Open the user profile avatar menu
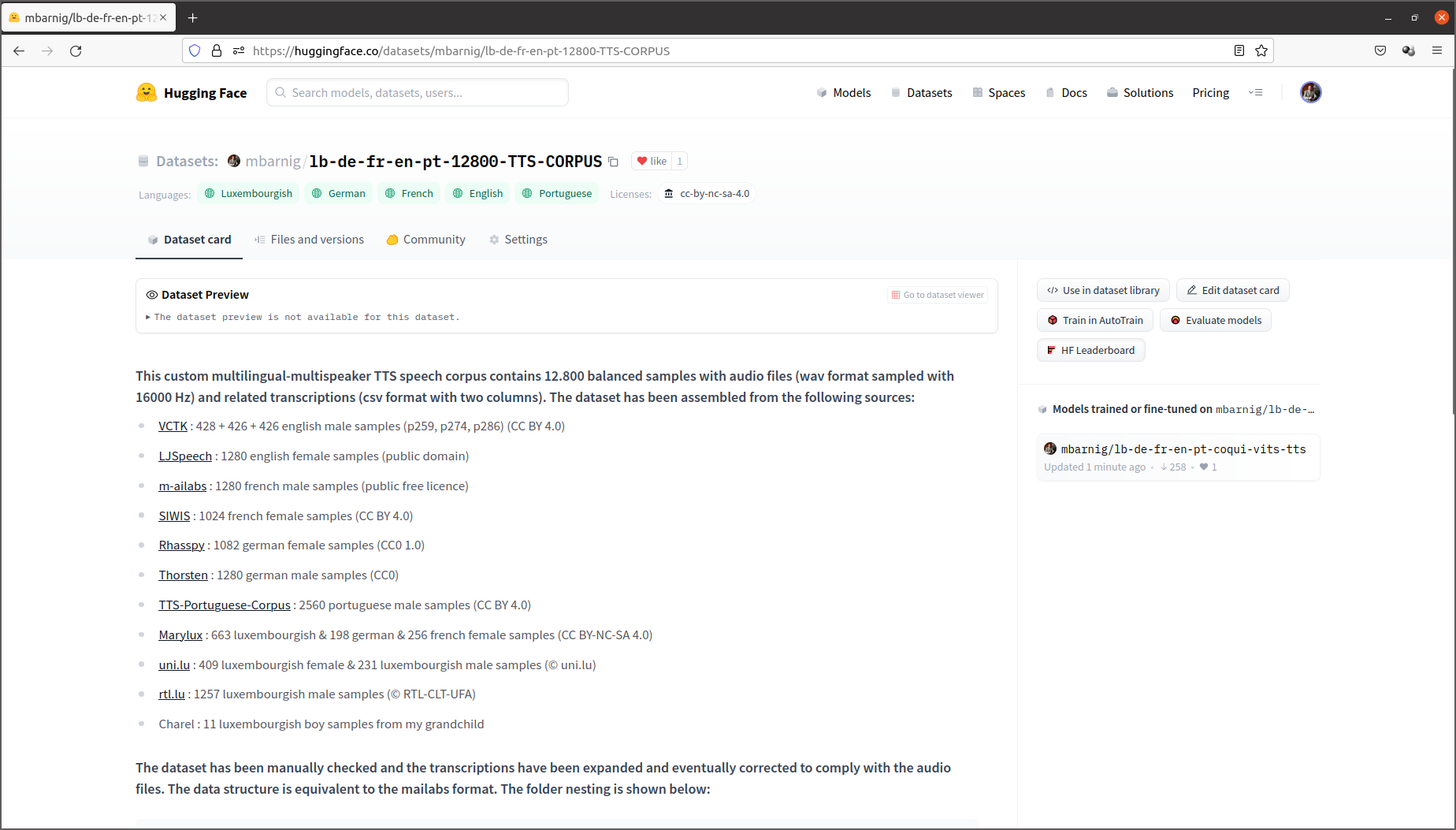 pyautogui.click(x=1310, y=93)
